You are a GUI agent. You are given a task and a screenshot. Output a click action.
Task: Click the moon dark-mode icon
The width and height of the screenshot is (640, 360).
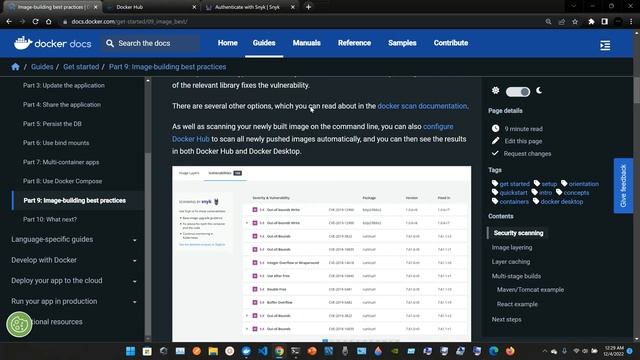click(539, 90)
